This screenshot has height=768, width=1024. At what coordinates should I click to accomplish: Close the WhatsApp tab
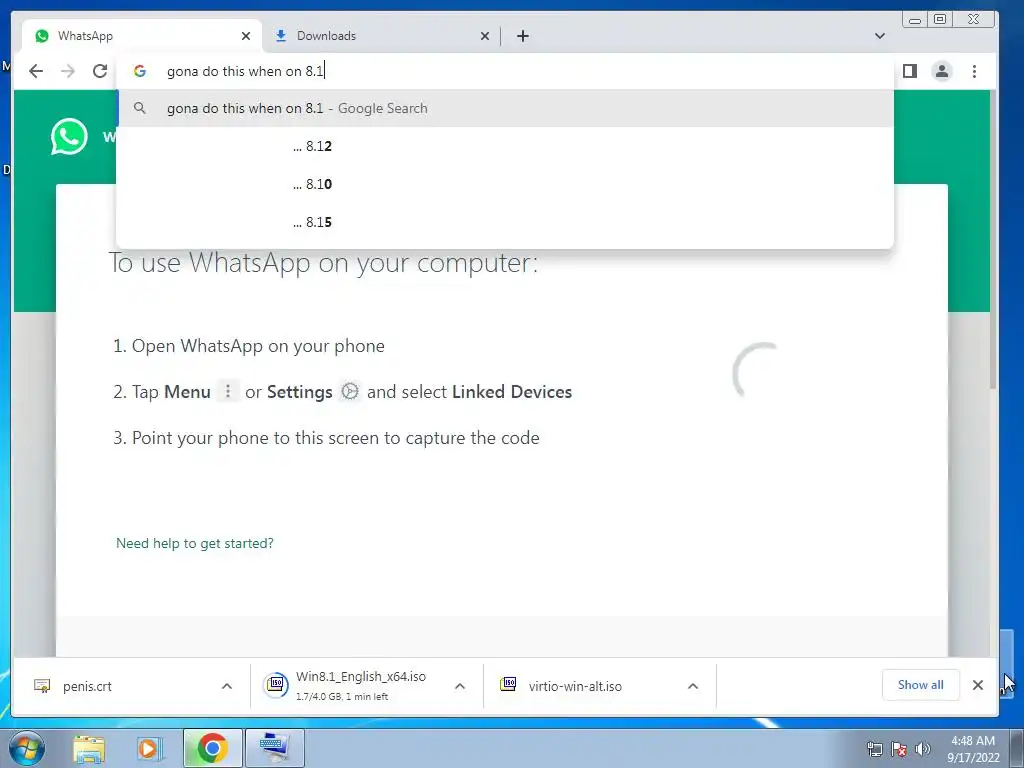coord(246,36)
